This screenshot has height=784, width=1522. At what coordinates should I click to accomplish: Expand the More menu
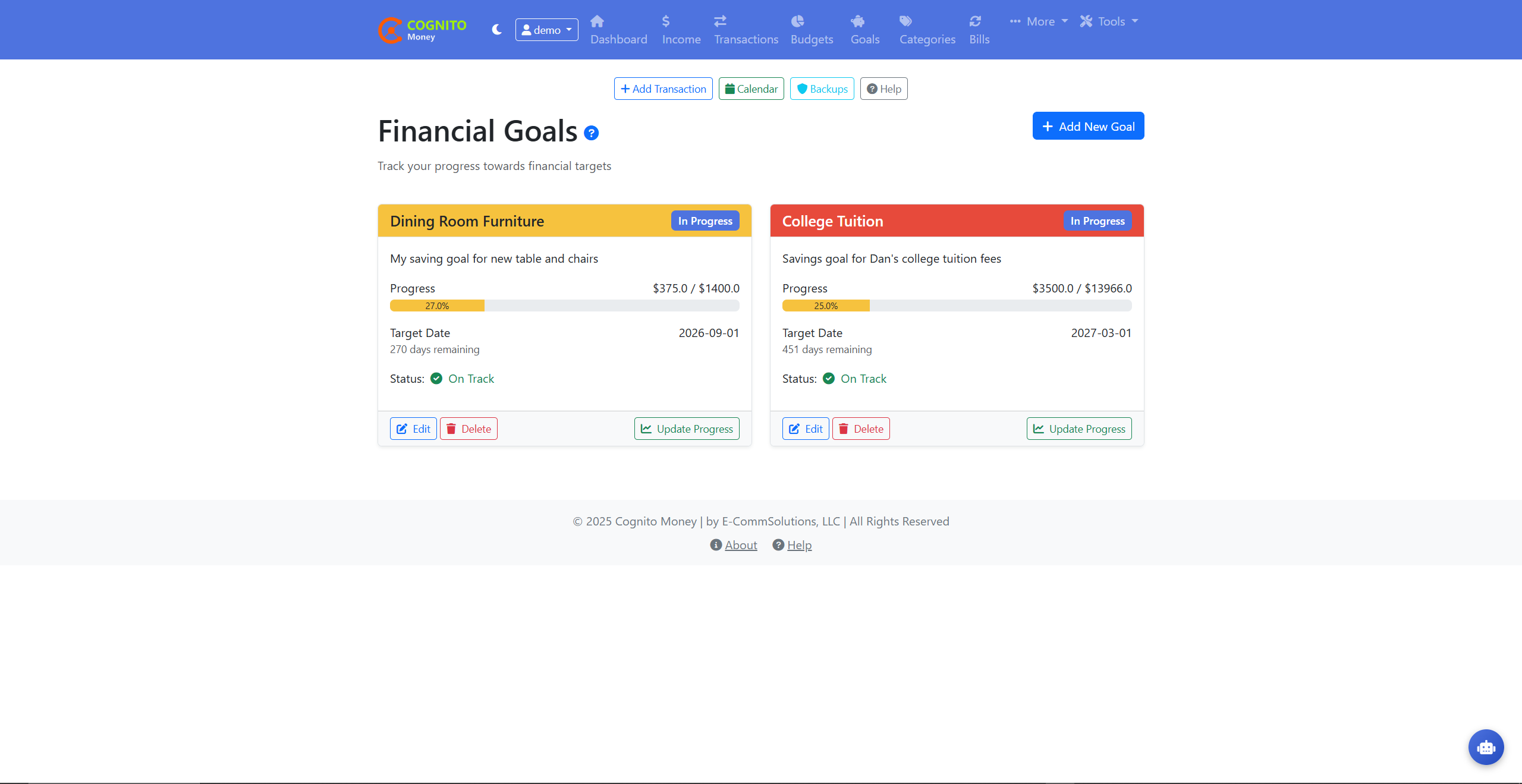1037,21
